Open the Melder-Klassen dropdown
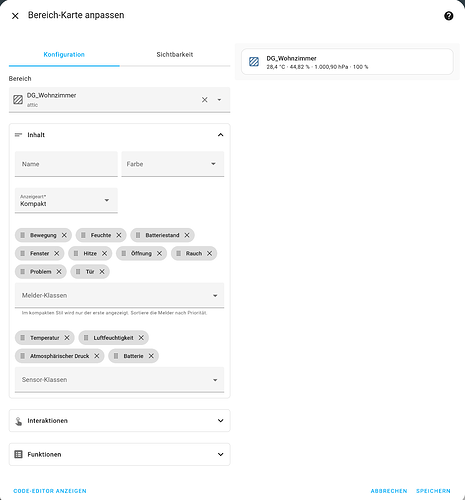 pyautogui.click(x=119, y=295)
